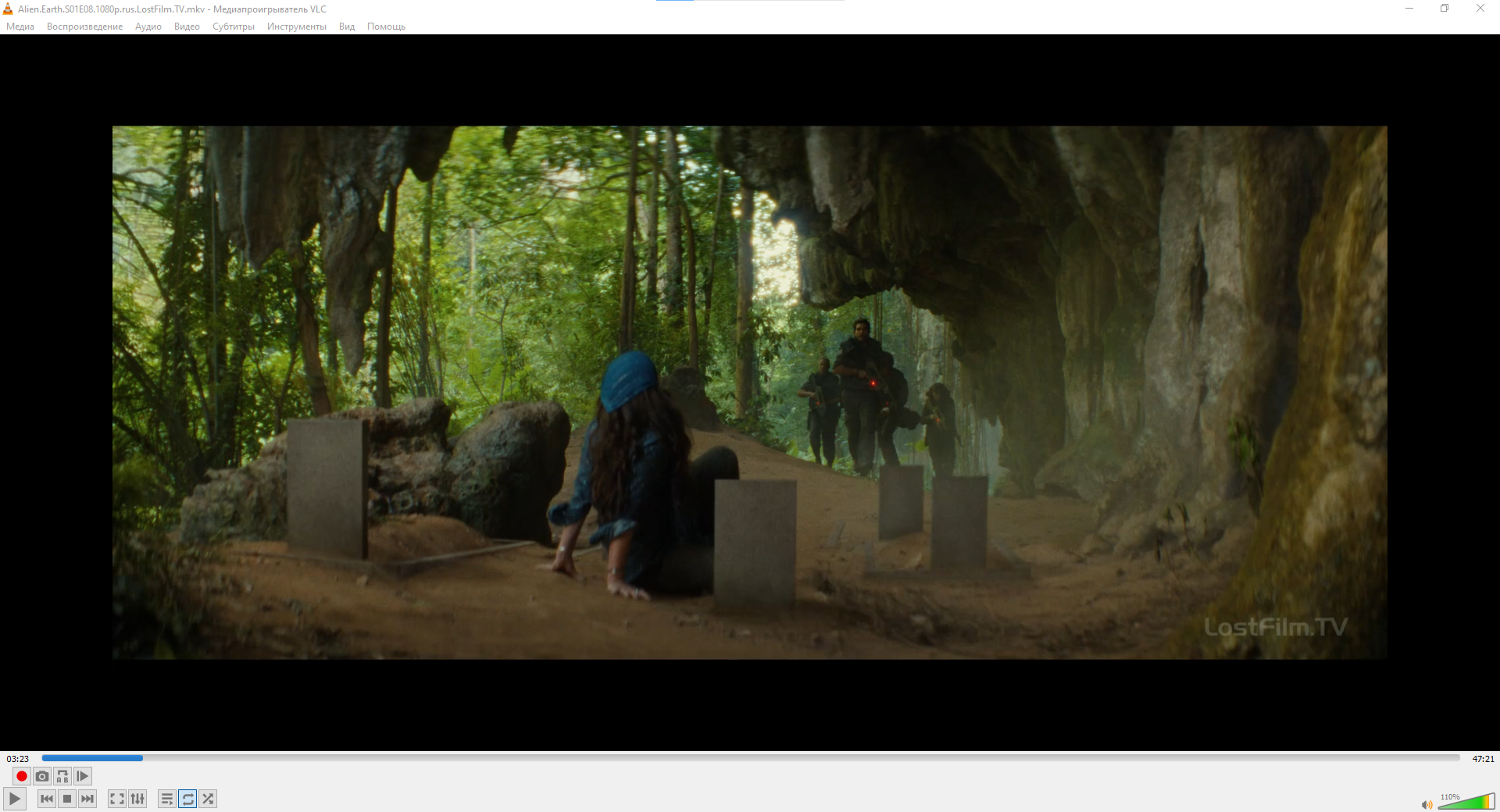Disable the active loop repeat mode
Viewport: 1500px width, 812px height.
click(x=187, y=799)
